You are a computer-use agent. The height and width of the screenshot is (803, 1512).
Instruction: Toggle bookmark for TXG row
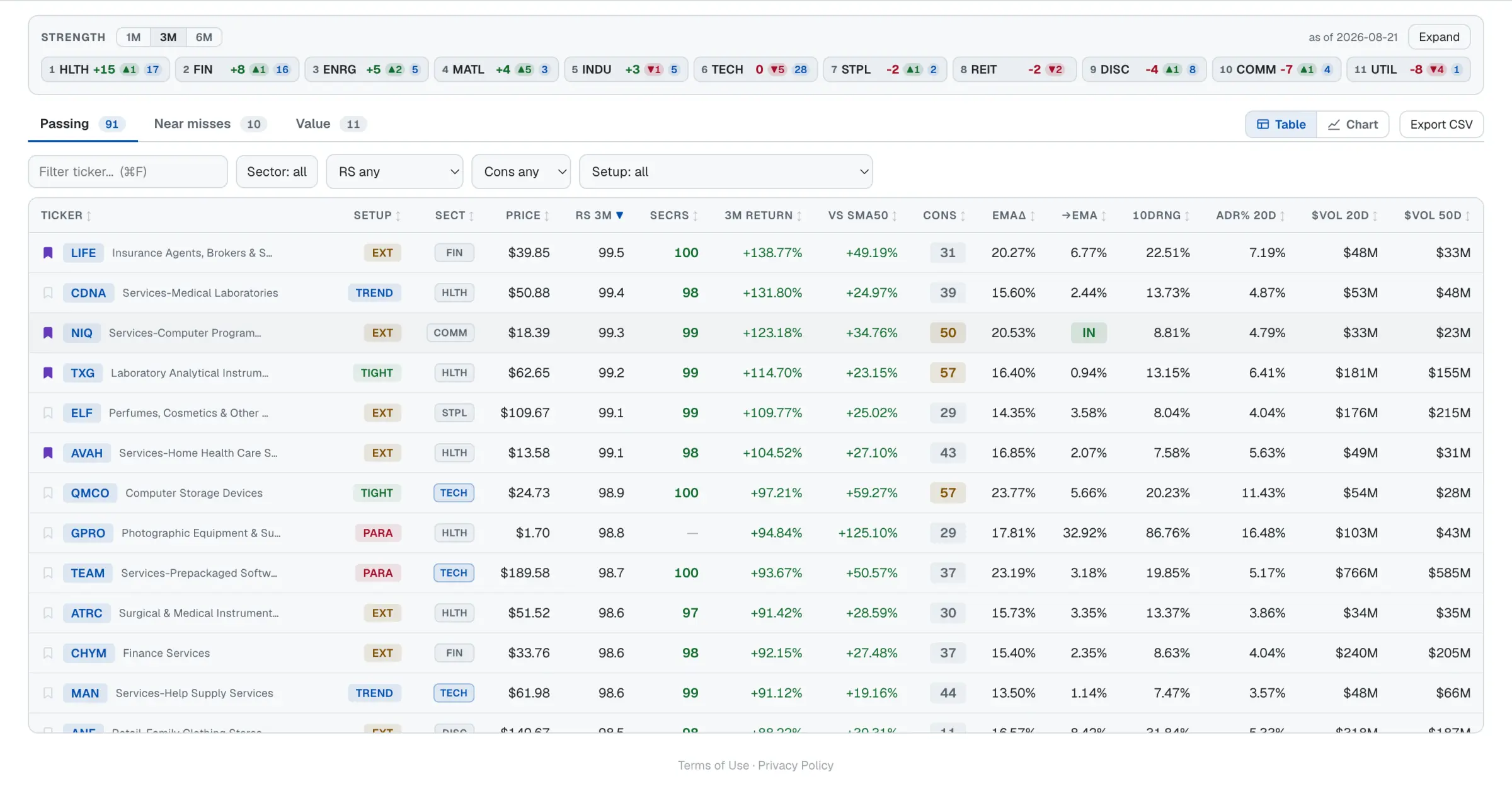pyautogui.click(x=48, y=373)
